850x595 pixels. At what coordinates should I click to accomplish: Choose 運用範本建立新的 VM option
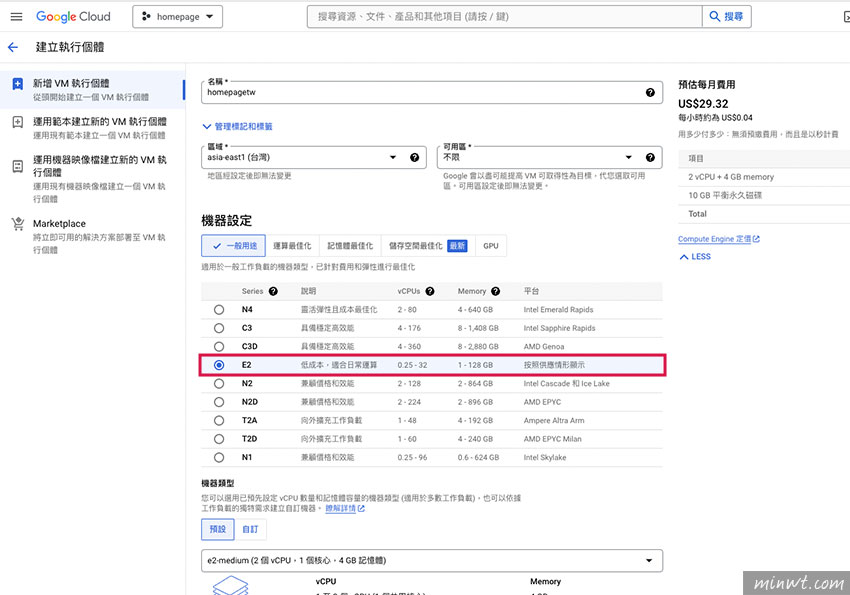[93, 128]
